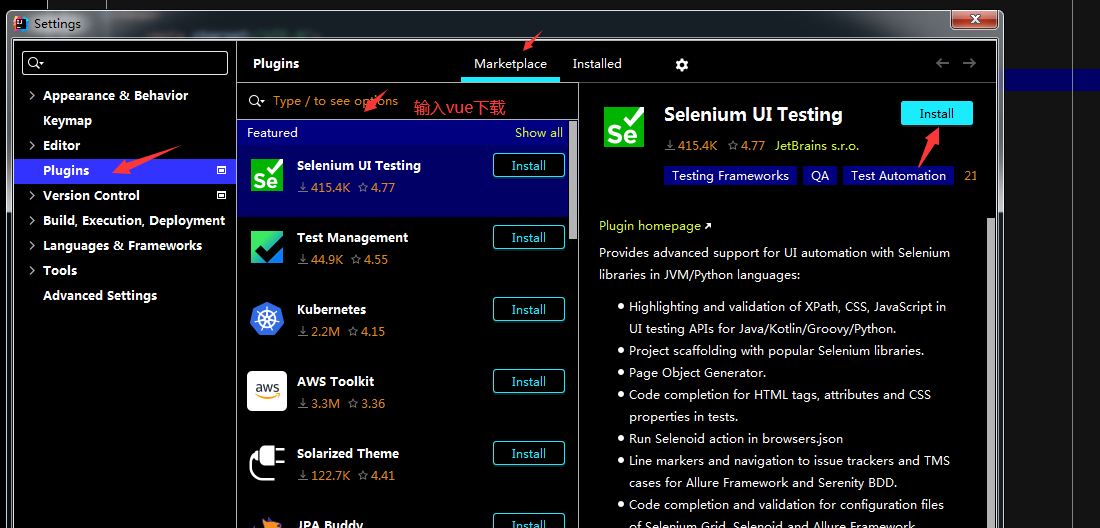Click the AWS Toolkit 3.36 rating

point(367,404)
